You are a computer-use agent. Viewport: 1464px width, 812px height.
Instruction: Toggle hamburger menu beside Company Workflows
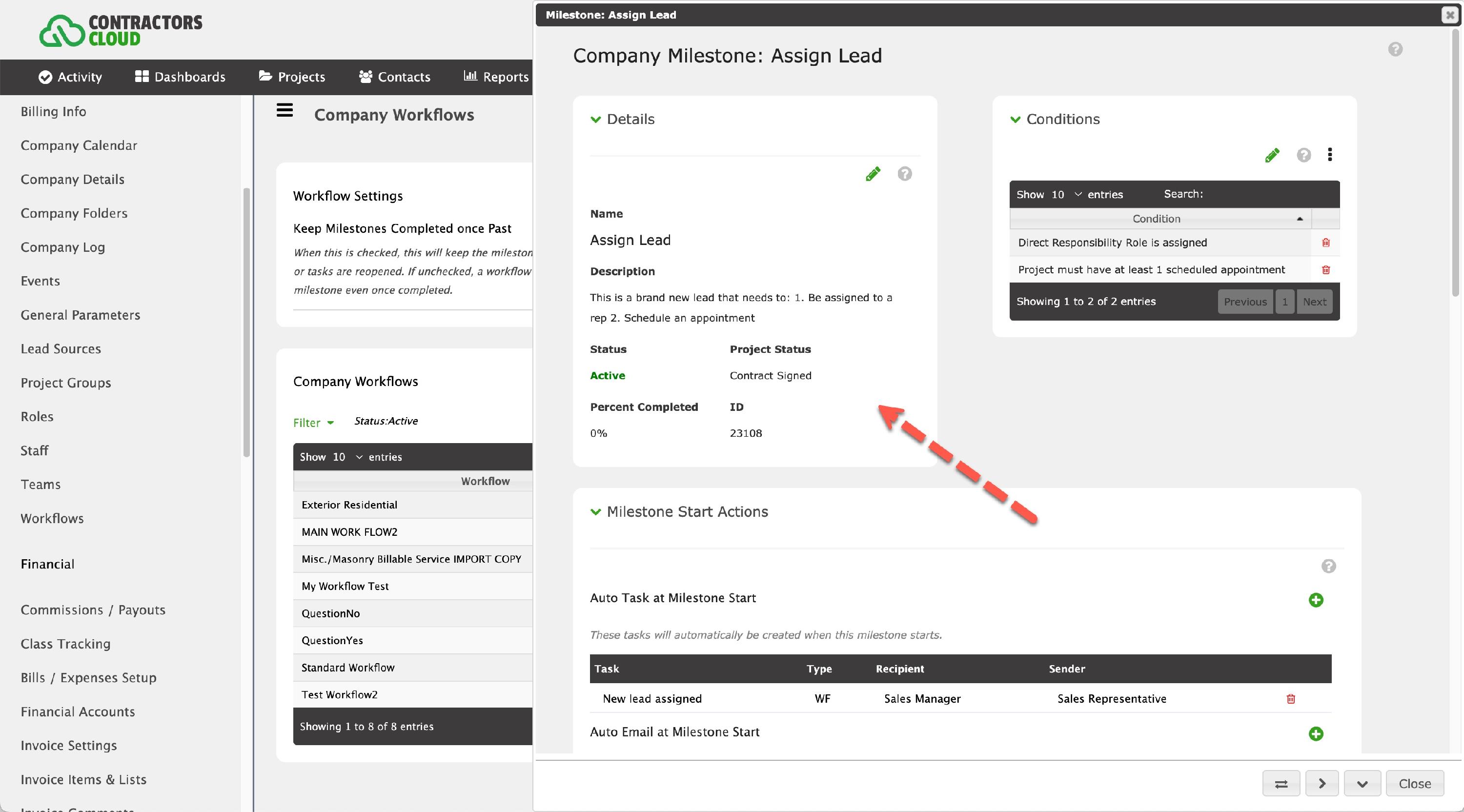(285, 110)
